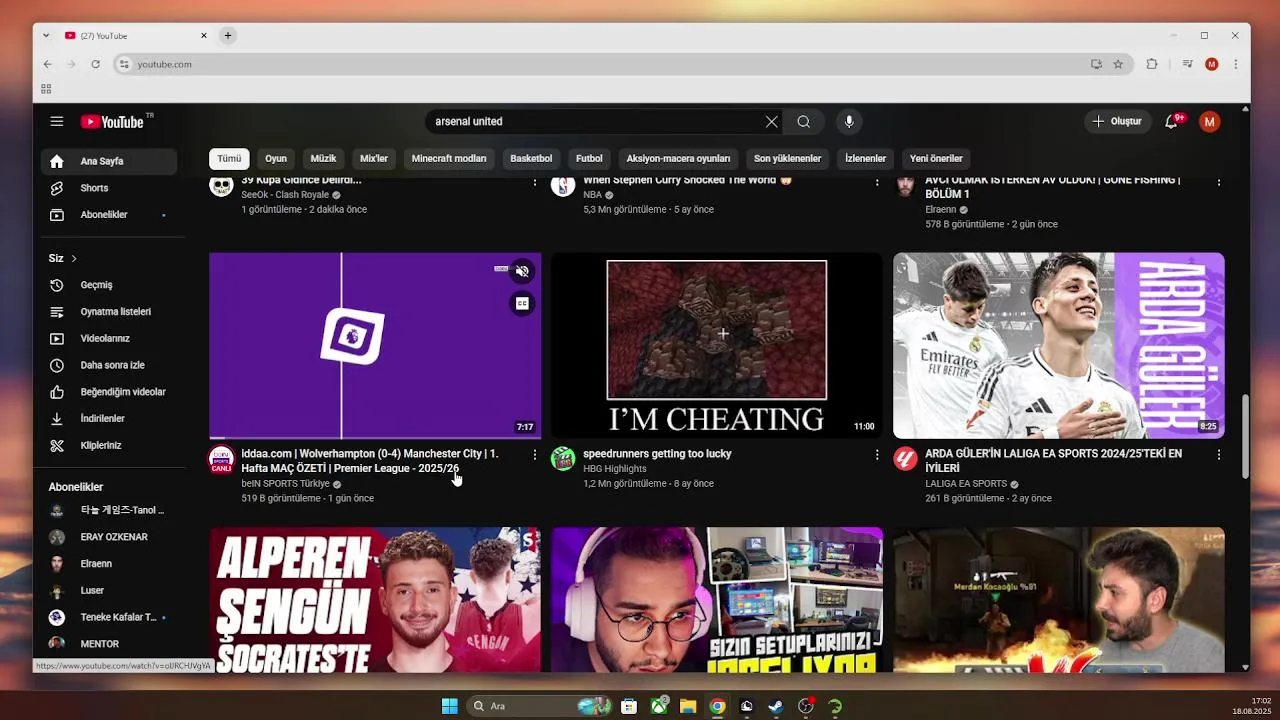Open the Arda Güler video thumbnail
This screenshot has width=1280, height=720.
1059,345
